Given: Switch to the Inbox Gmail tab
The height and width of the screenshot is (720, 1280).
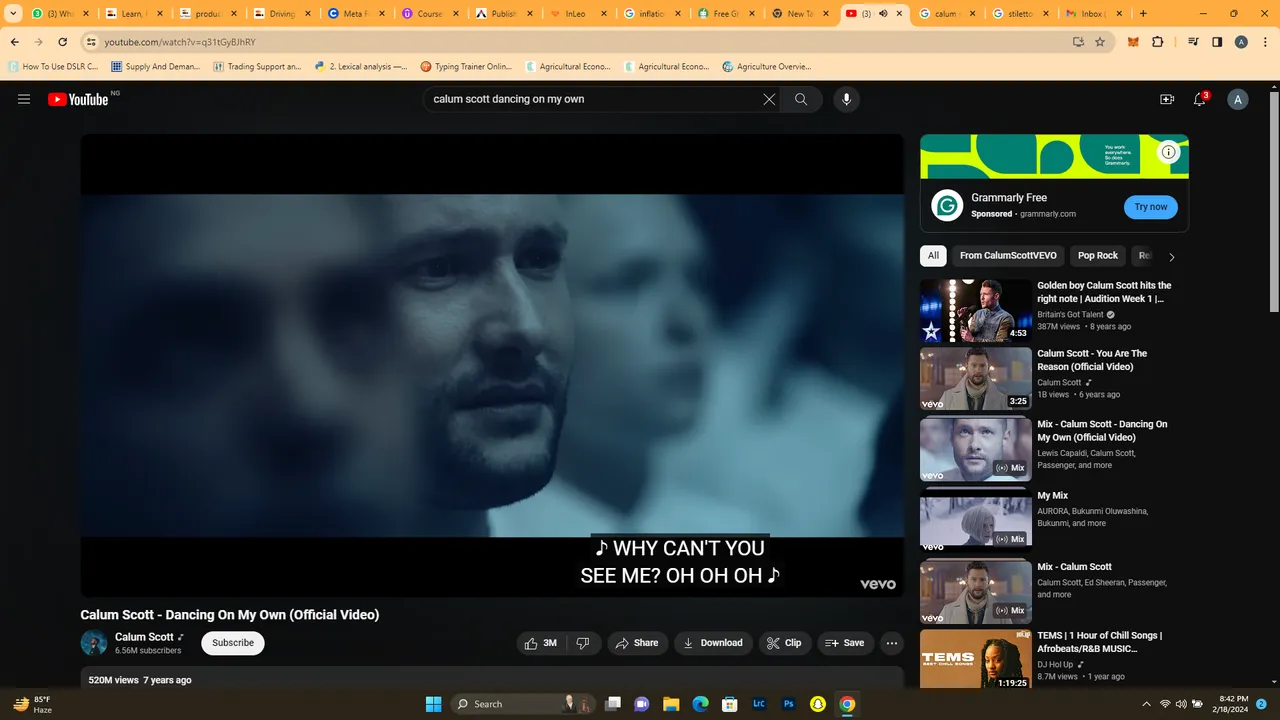Looking at the screenshot, I should [1094, 14].
